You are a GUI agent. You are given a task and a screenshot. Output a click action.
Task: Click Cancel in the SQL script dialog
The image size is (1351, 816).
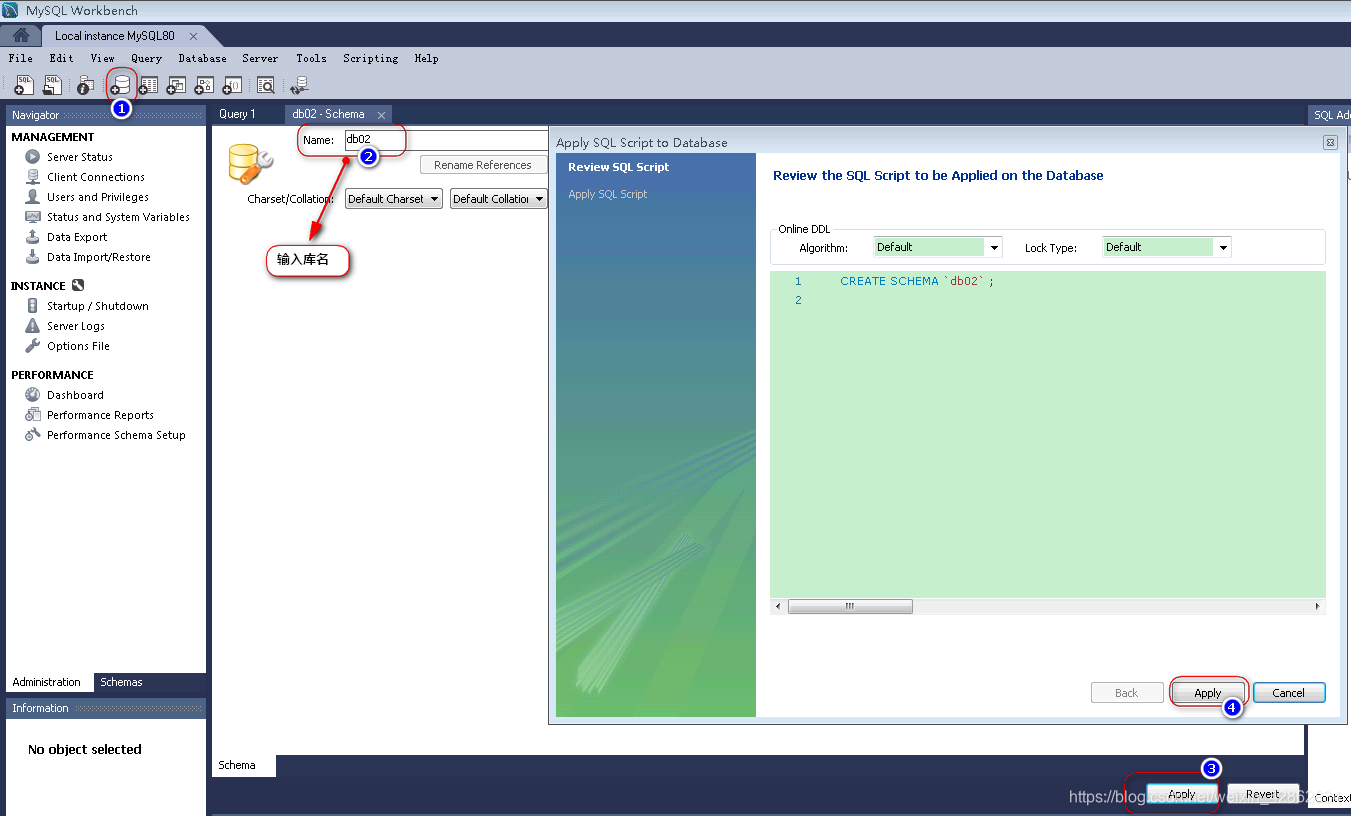point(1288,693)
